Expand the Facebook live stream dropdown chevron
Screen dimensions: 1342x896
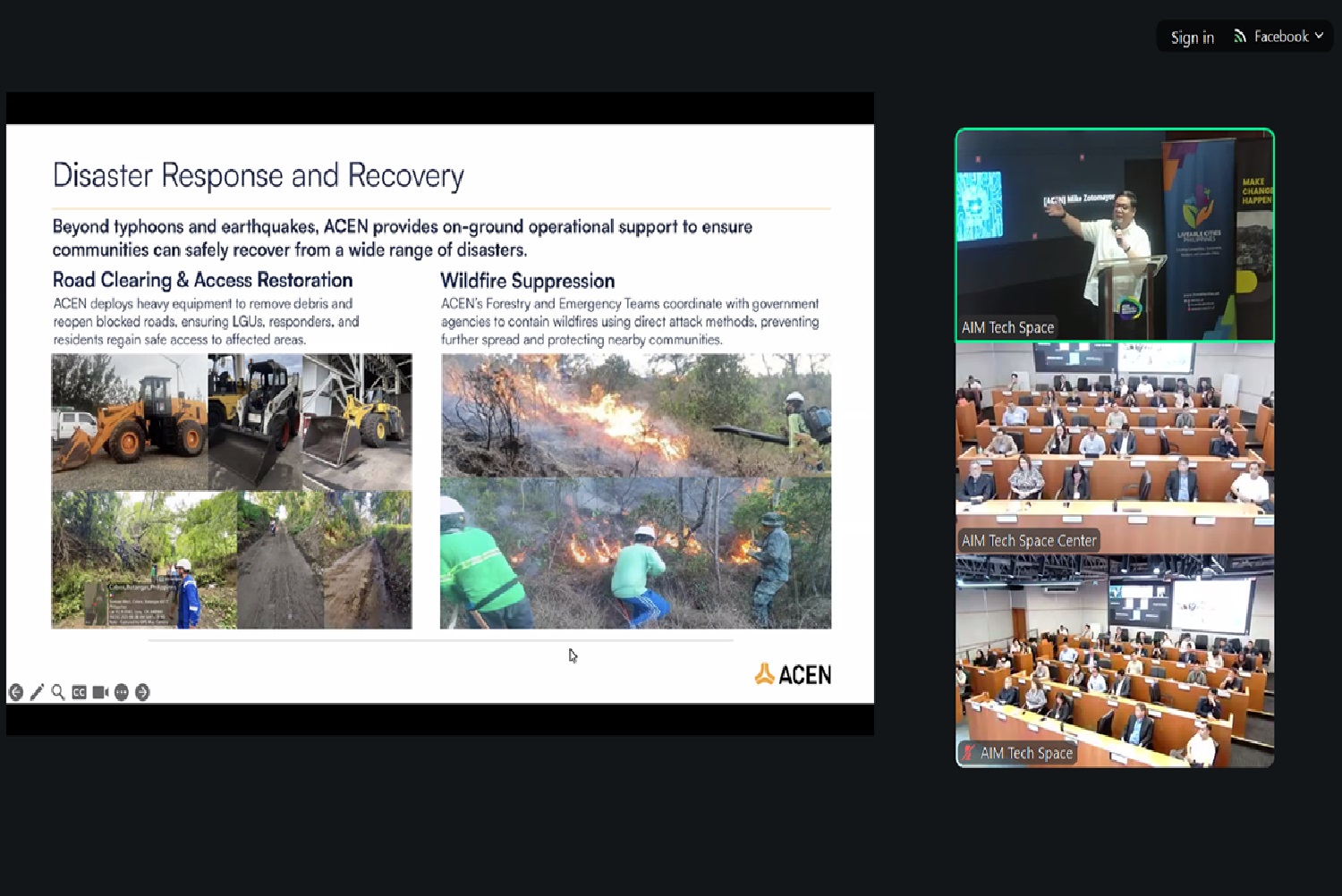(x=1319, y=37)
